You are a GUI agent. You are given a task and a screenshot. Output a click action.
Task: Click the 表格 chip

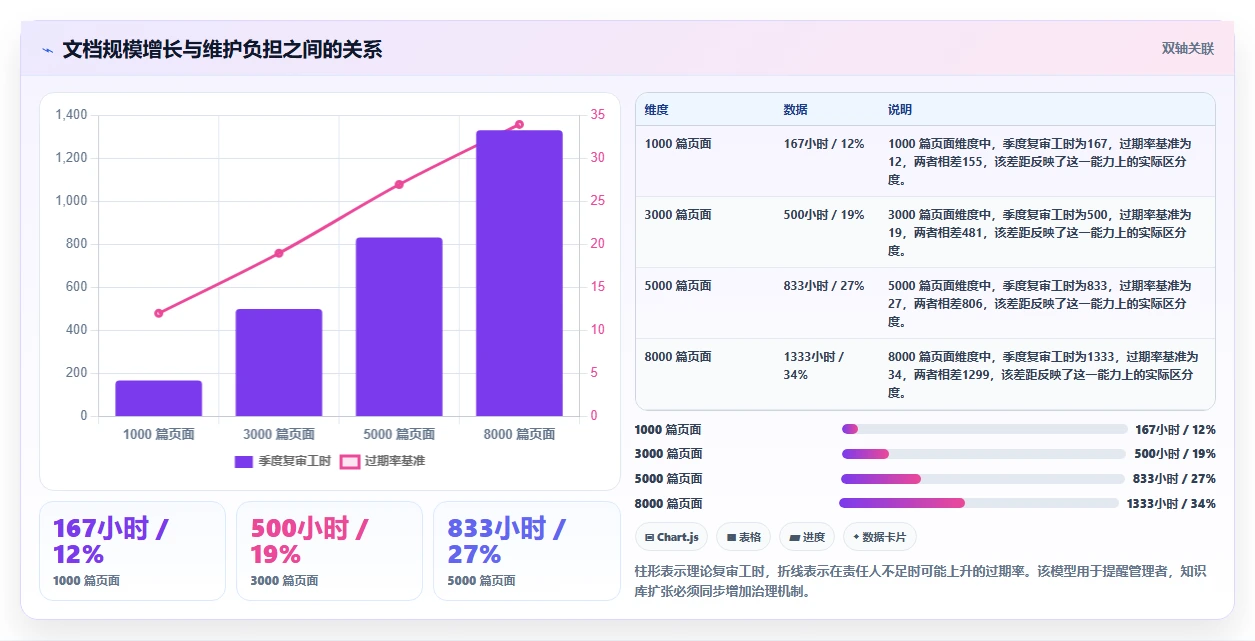744,537
